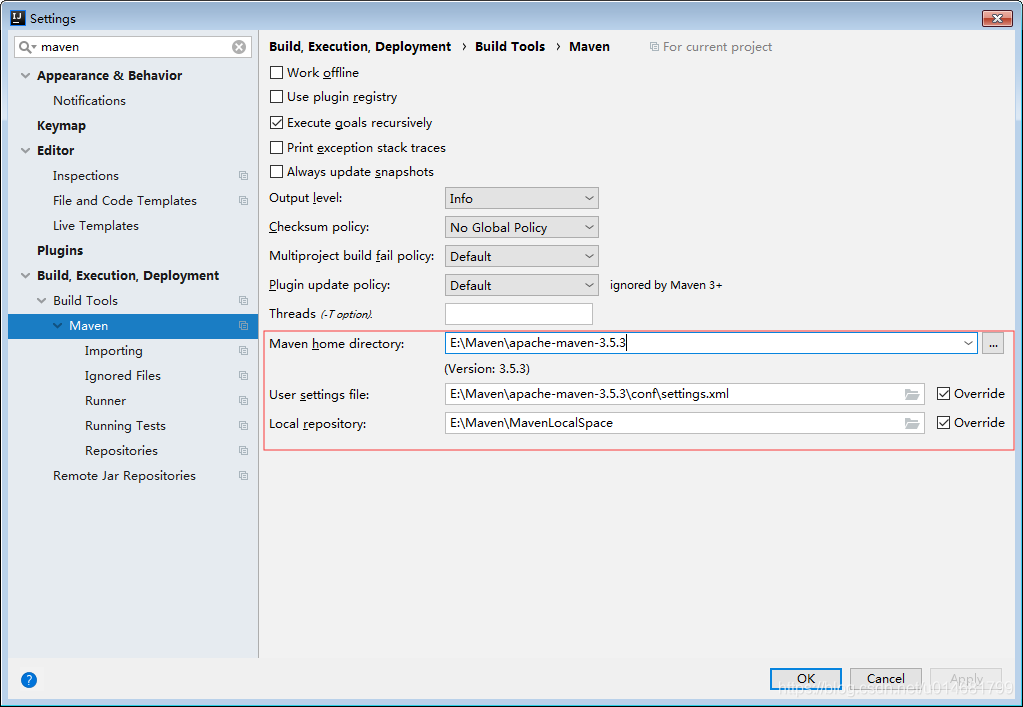Enable Always update snapshots checkbox
1023x707 pixels.
pyautogui.click(x=277, y=172)
